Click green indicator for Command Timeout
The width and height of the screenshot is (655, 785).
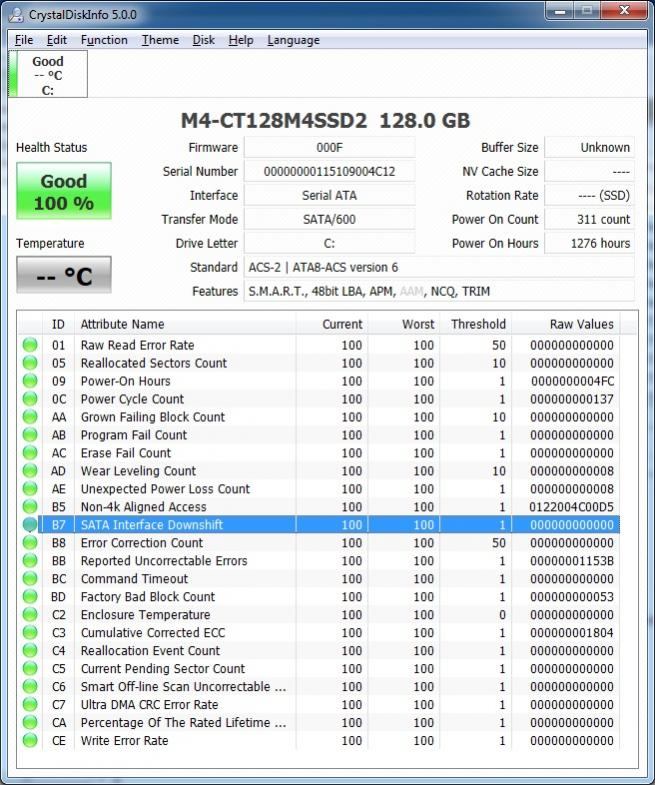coord(30,579)
